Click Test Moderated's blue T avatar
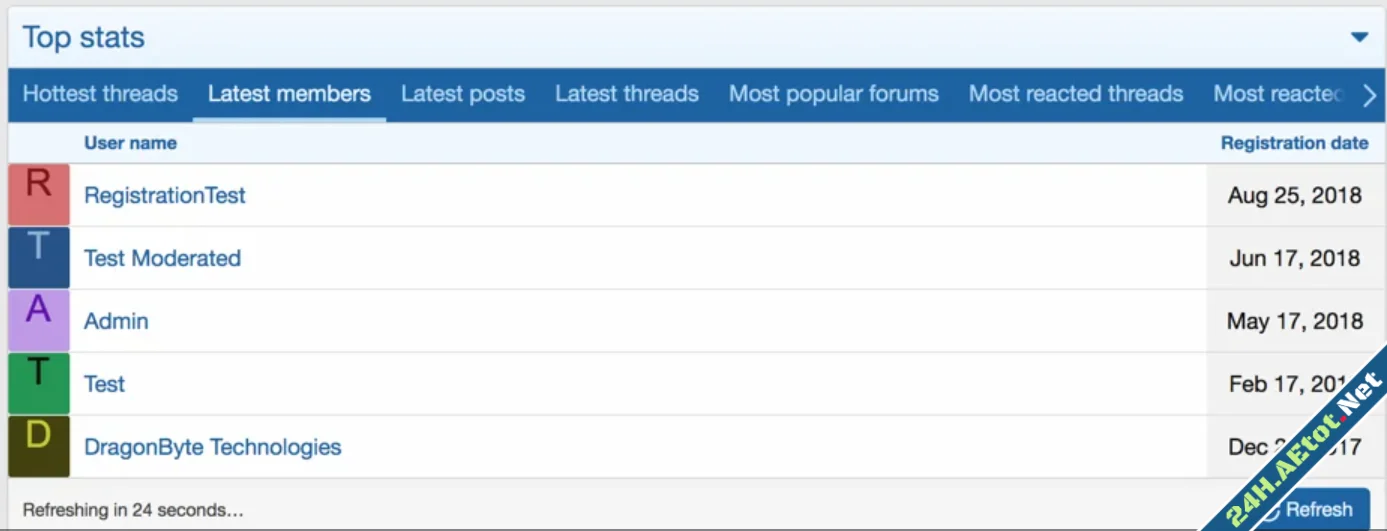The width and height of the screenshot is (1387, 531). click(x=39, y=258)
